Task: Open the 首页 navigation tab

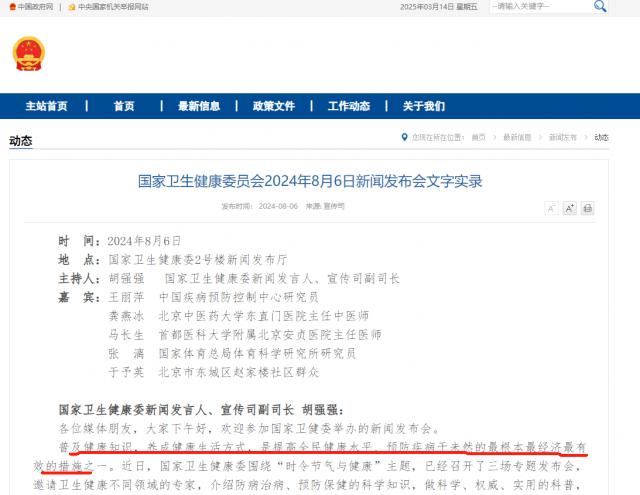Action: 124,106
